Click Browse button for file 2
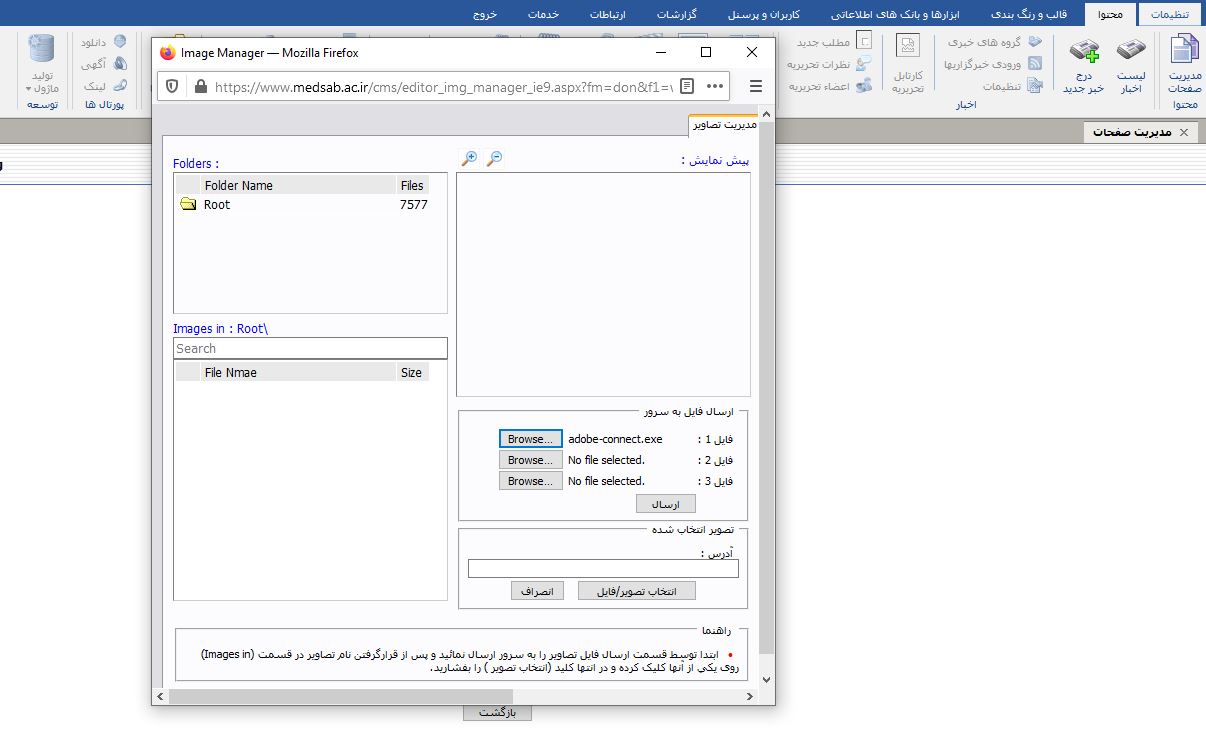Screen dimensions: 1206x731 coord(530,460)
